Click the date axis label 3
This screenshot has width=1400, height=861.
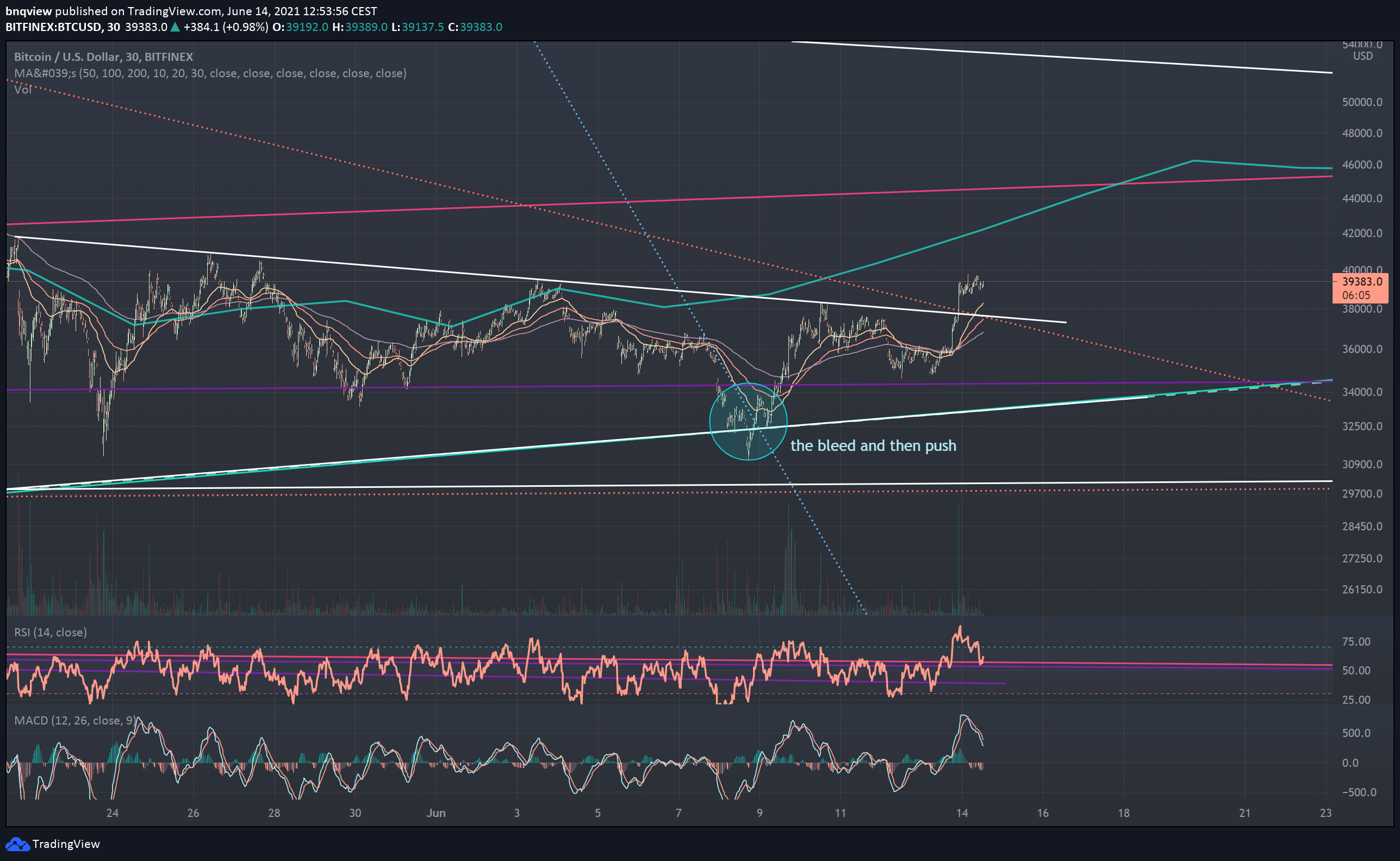[517, 813]
